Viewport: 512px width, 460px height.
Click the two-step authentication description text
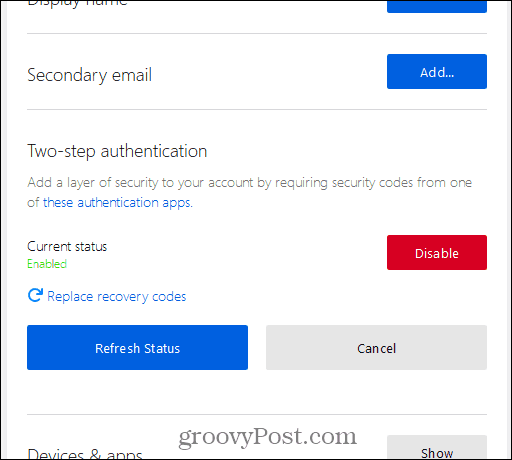[x=249, y=192]
